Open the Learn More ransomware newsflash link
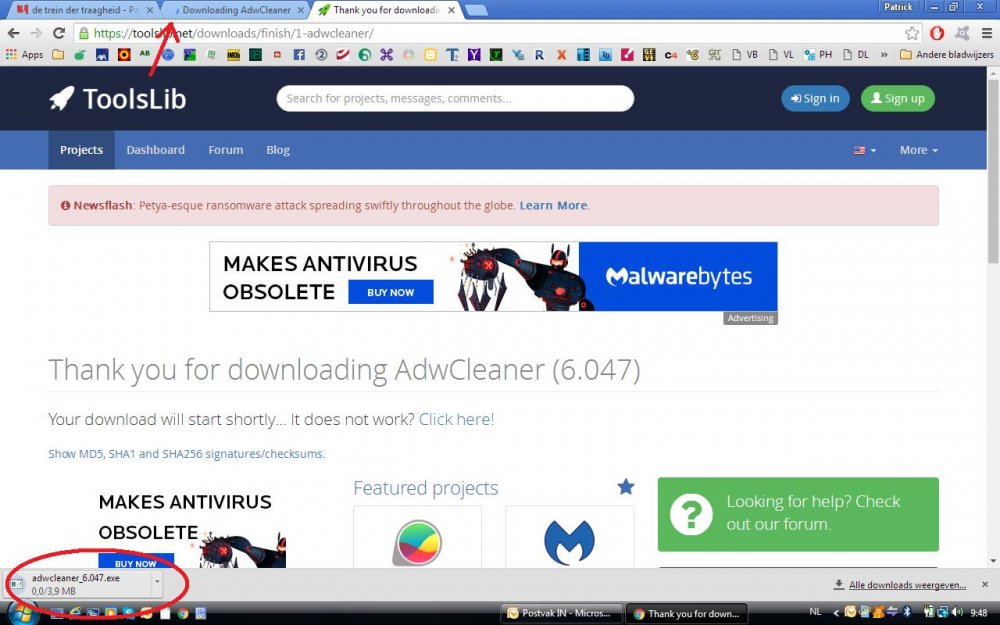1000x625 pixels. tap(553, 205)
